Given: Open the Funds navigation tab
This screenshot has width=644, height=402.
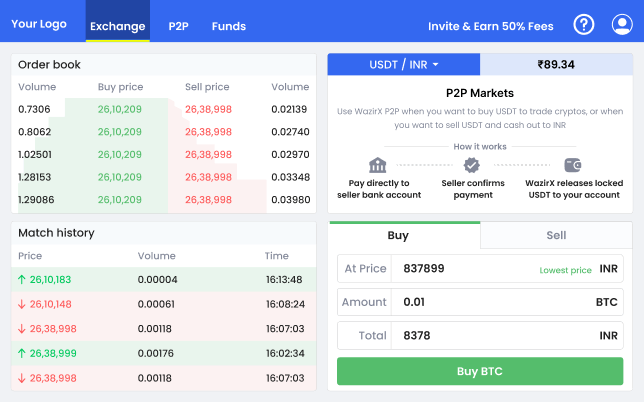Looking at the screenshot, I should [x=229, y=26].
